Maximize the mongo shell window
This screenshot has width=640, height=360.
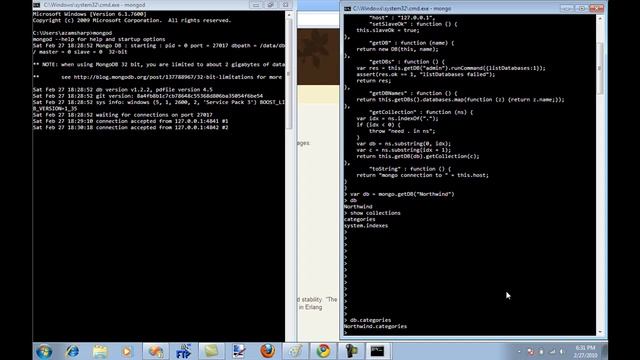tap(582, 8)
